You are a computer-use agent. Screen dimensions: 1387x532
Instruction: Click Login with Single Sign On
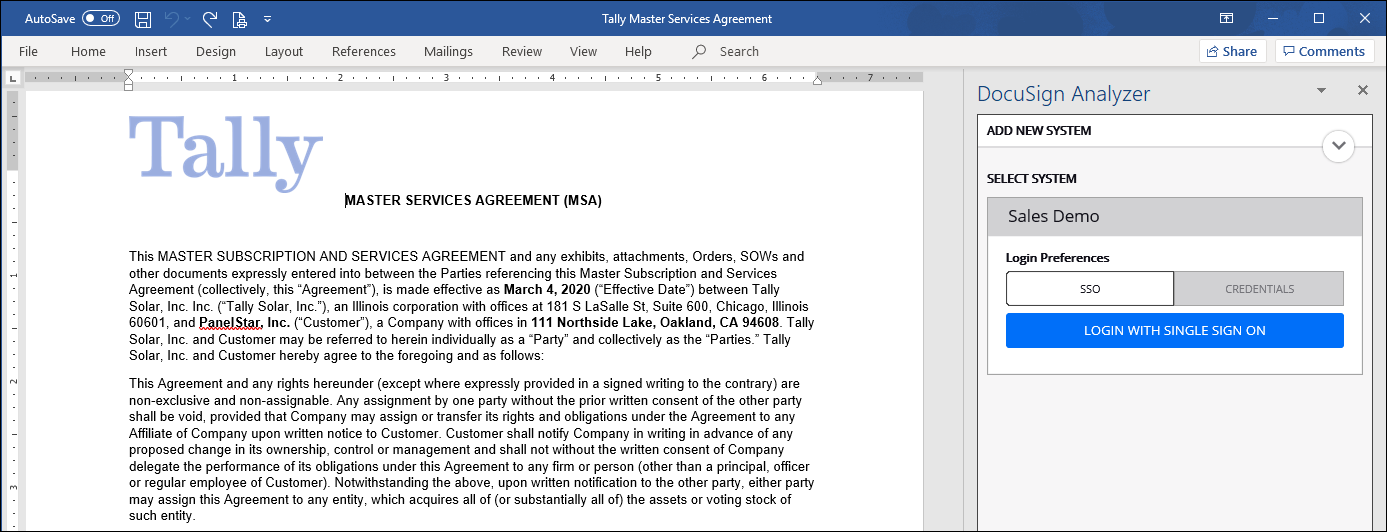1174,331
